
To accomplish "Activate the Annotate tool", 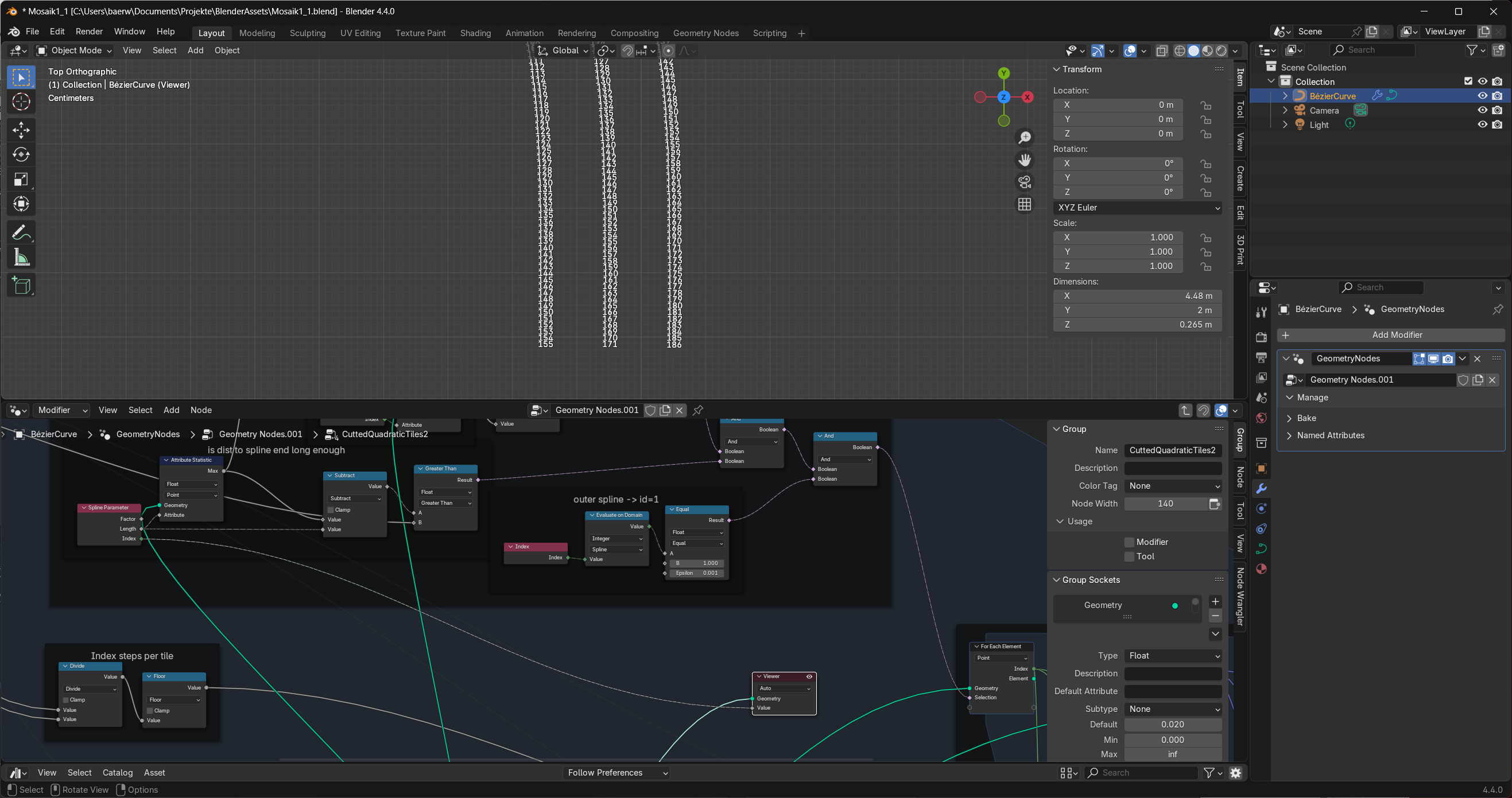I will [21, 233].
